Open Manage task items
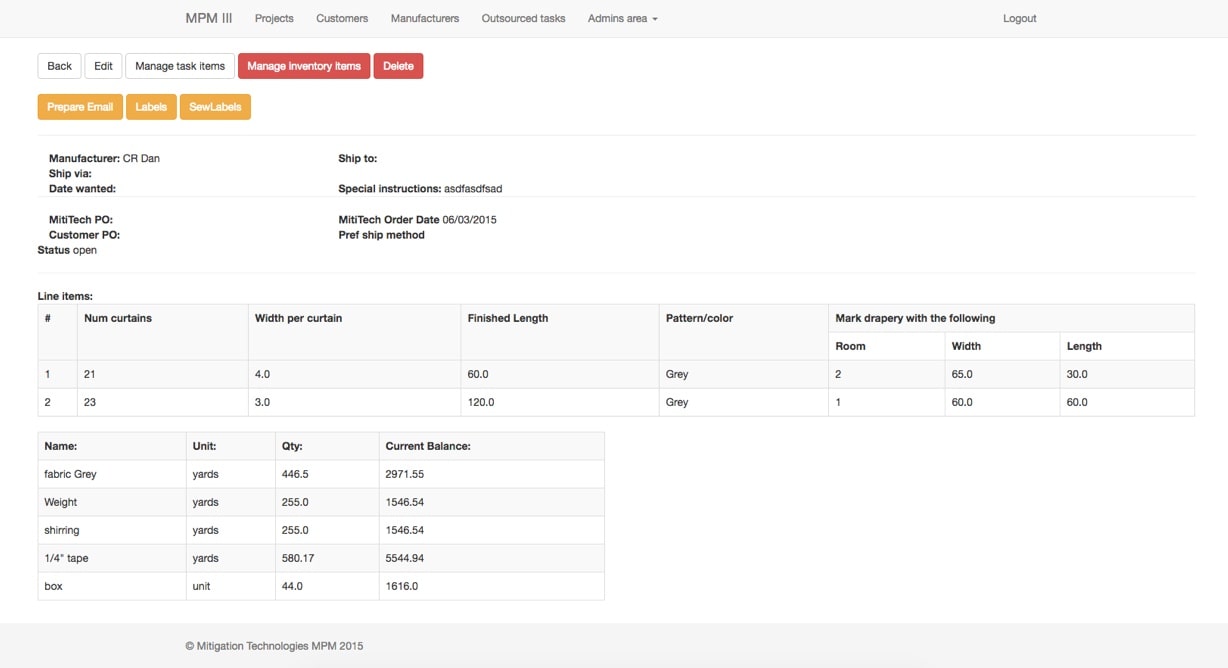This screenshot has height=668, width=1228. pos(180,66)
